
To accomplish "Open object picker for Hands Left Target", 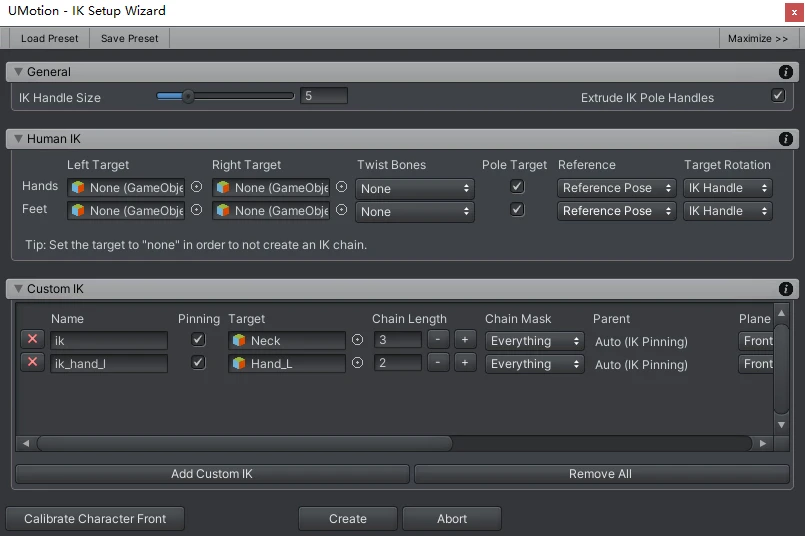I will [x=197, y=187].
